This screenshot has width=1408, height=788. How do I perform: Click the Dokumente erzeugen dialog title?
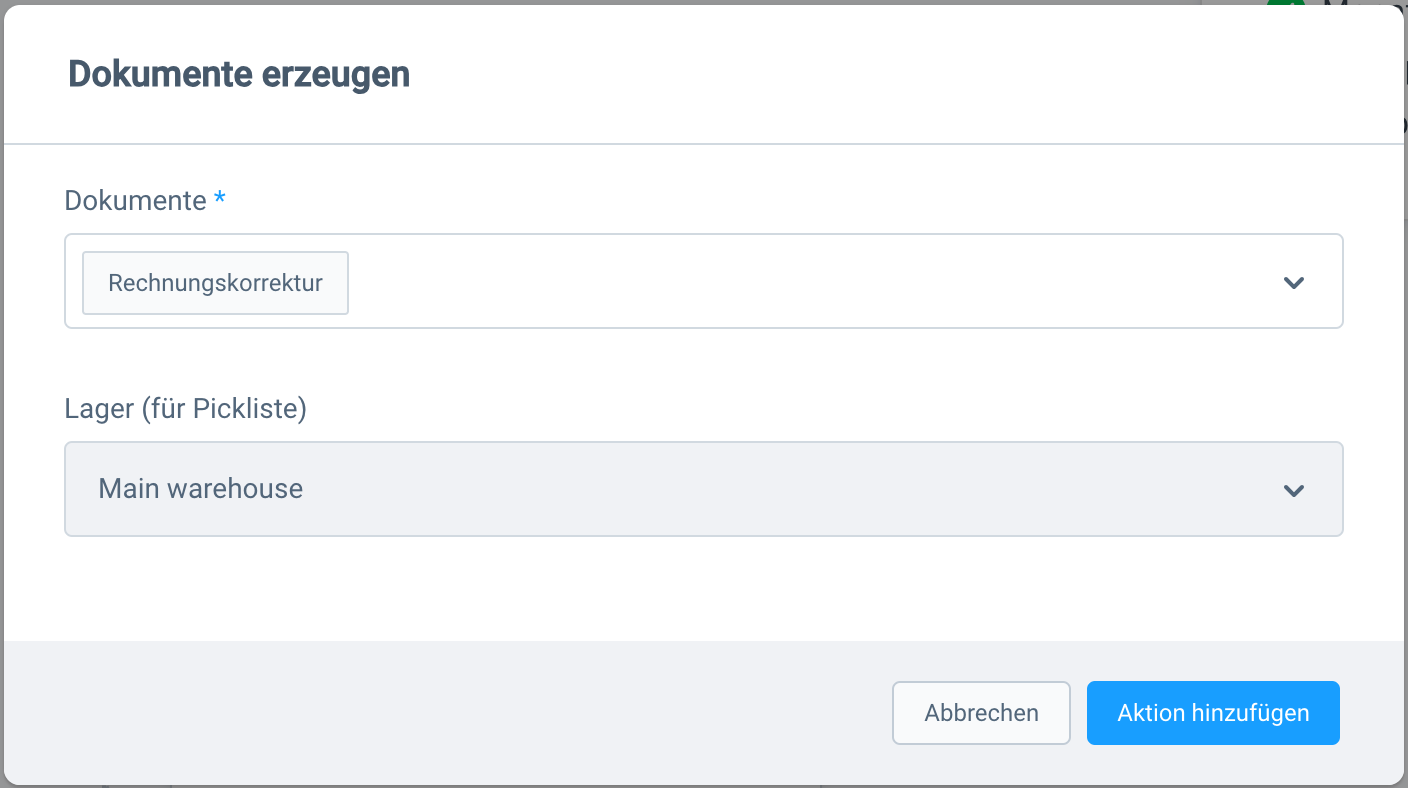pyautogui.click(x=238, y=73)
